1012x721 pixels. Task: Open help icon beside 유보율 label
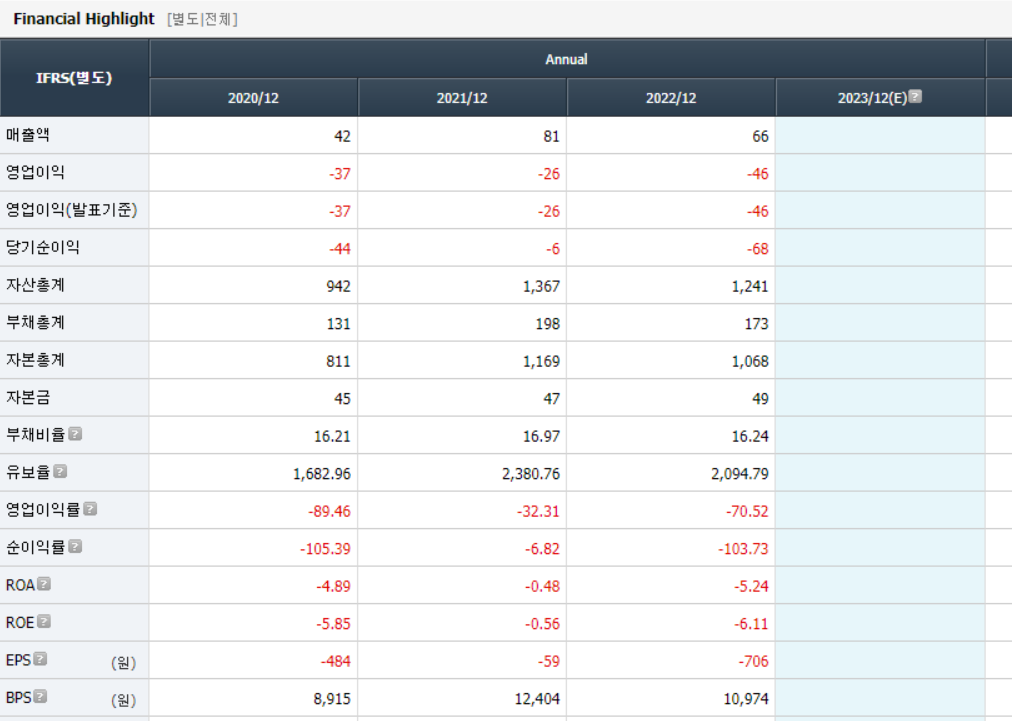pyautogui.click(x=60, y=471)
